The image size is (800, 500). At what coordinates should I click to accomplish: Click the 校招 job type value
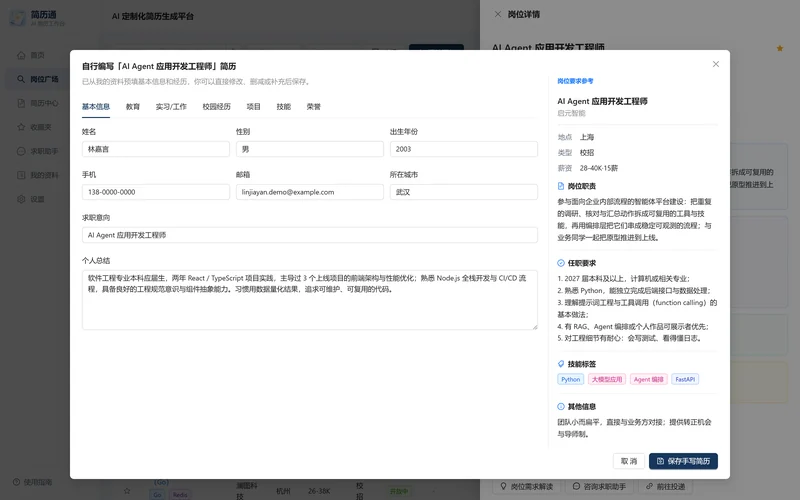[587, 153]
